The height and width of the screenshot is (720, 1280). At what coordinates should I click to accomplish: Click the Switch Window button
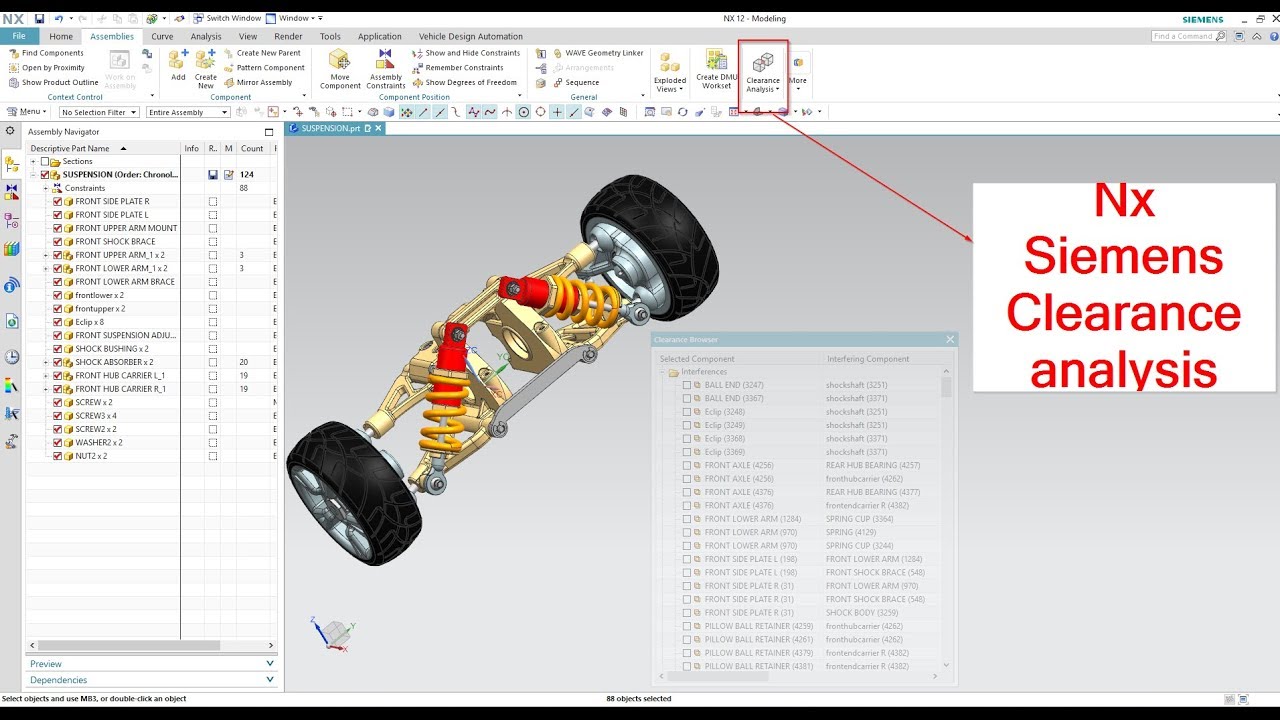point(227,18)
